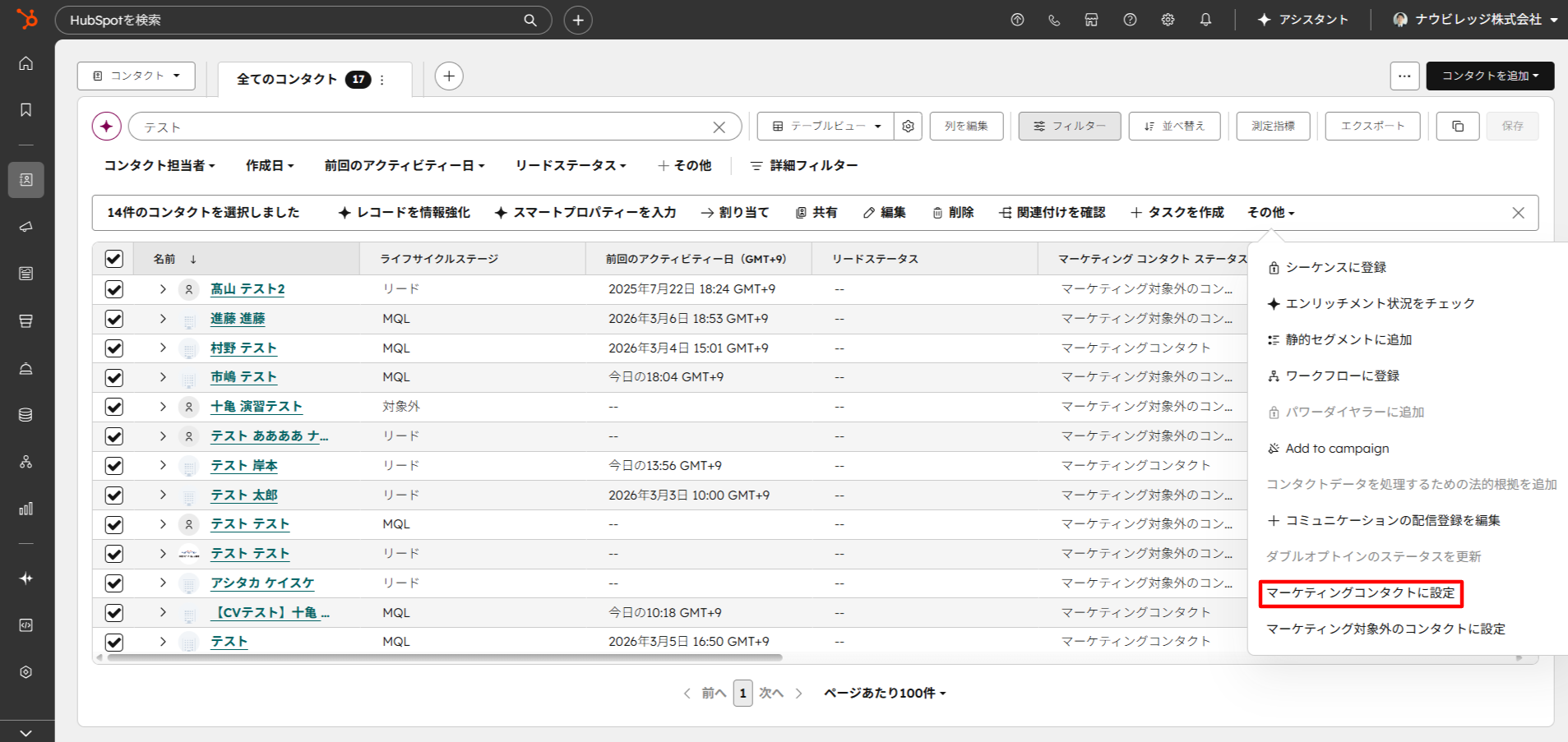Click the phone calling icon
The height and width of the screenshot is (742, 1568).
point(1054,20)
